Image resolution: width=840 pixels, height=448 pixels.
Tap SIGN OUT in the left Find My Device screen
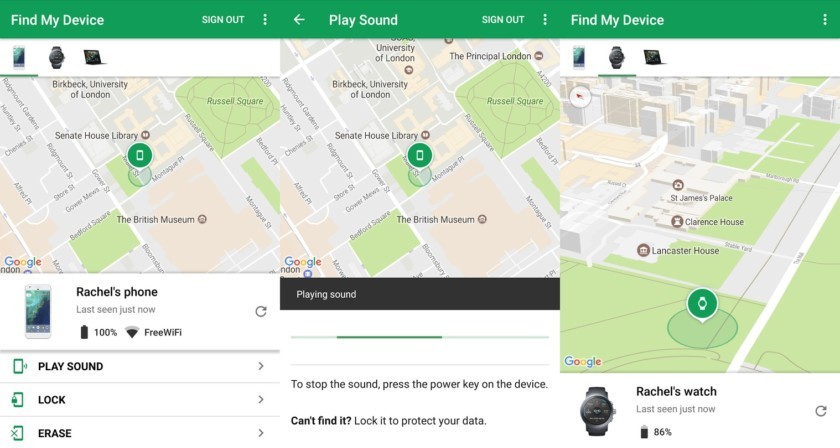tap(223, 20)
